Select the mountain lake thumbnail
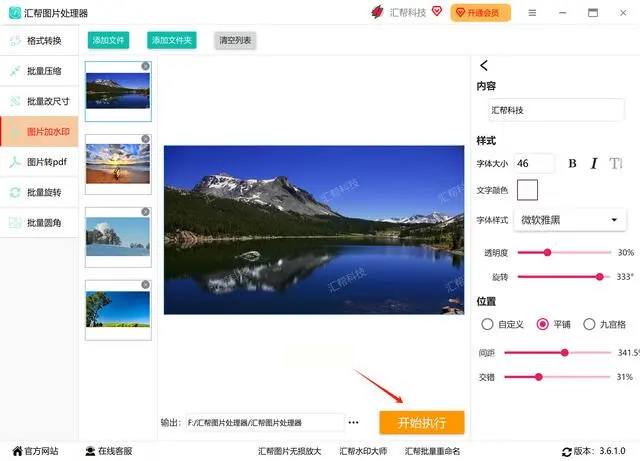 click(x=118, y=91)
